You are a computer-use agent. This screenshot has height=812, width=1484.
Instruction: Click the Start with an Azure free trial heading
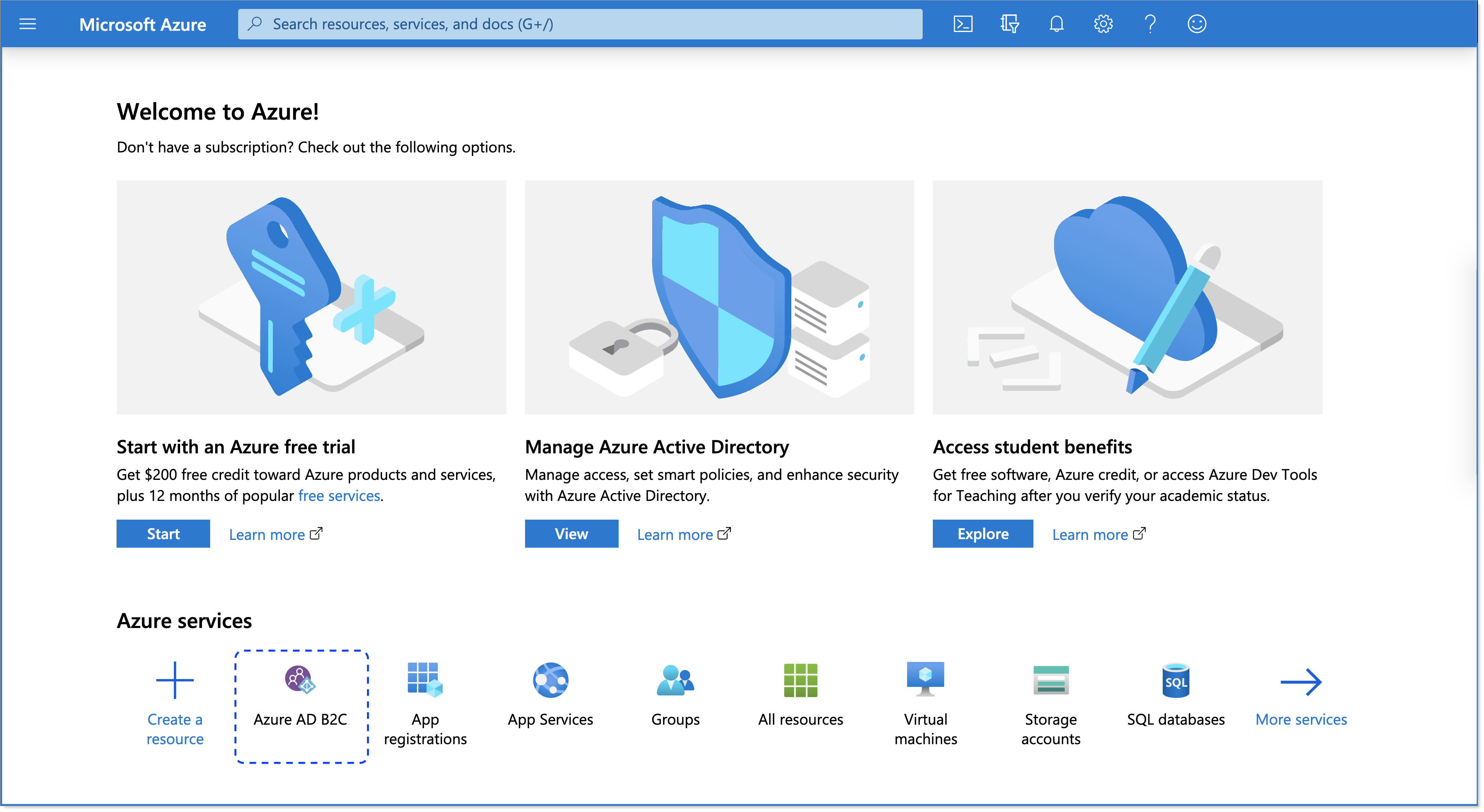pos(235,447)
